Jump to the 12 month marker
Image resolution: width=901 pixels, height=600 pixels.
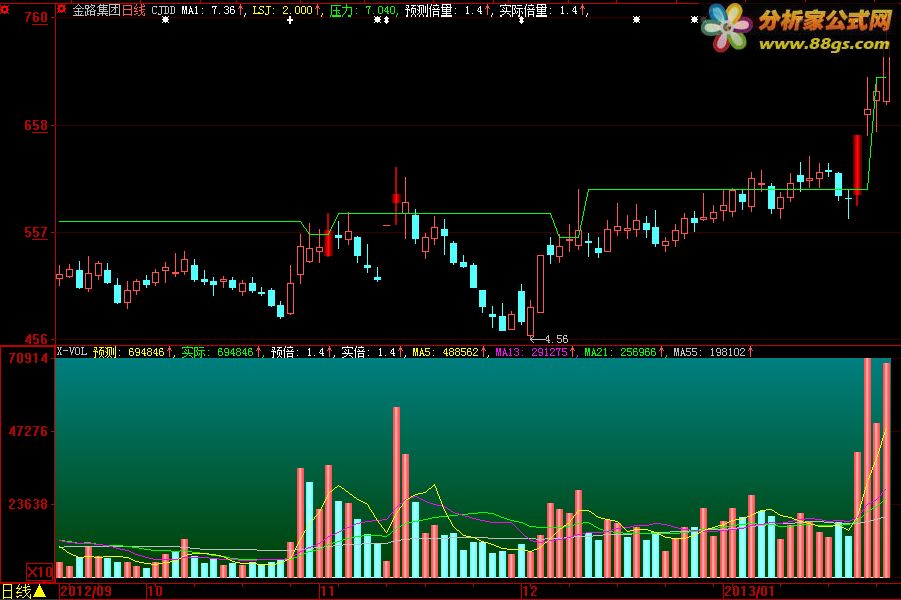click(530, 591)
